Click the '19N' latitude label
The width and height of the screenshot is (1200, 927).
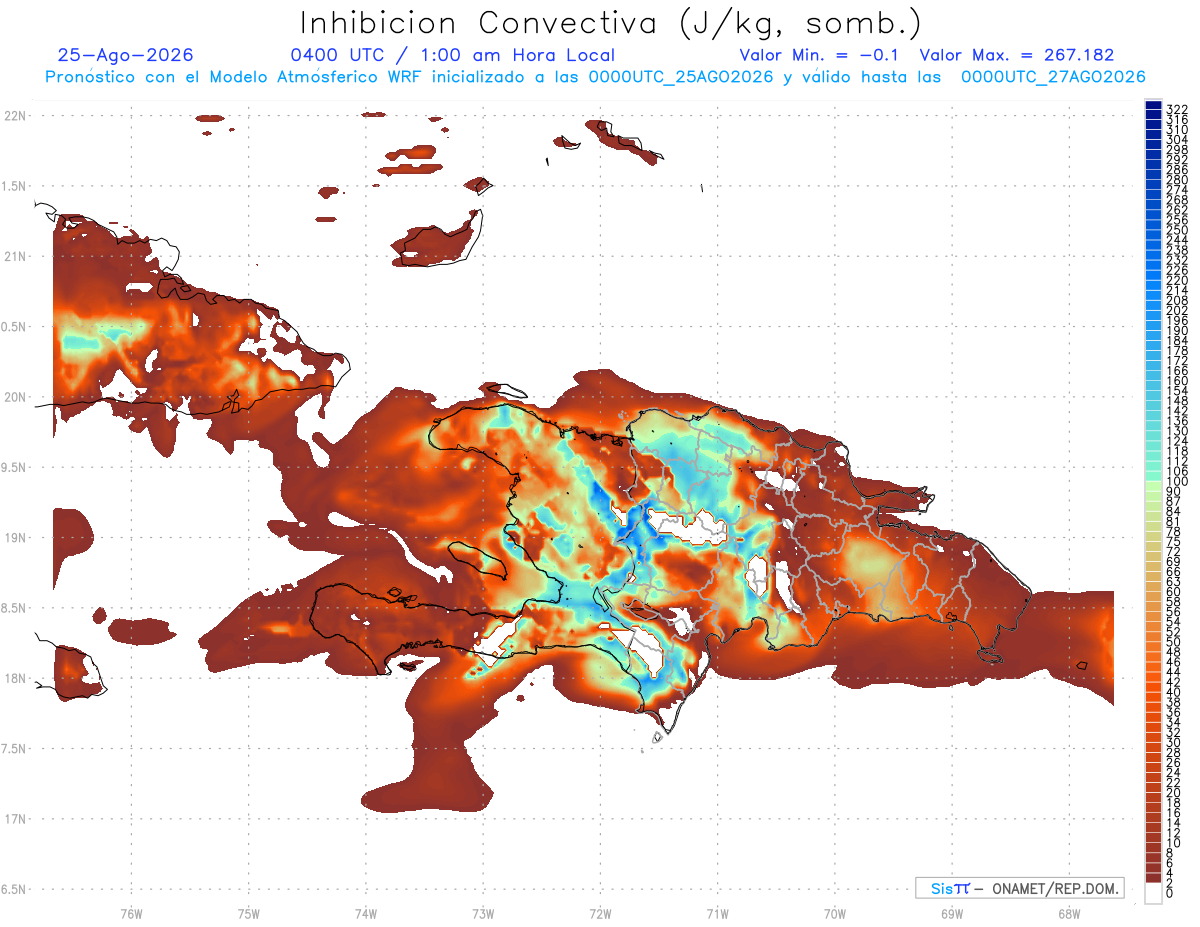15,537
